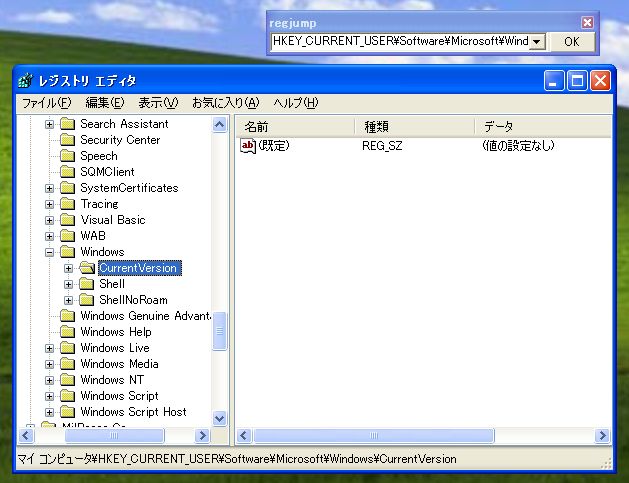Expand the Windows NT key
This screenshot has height=483, width=629.
click(49, 380)
